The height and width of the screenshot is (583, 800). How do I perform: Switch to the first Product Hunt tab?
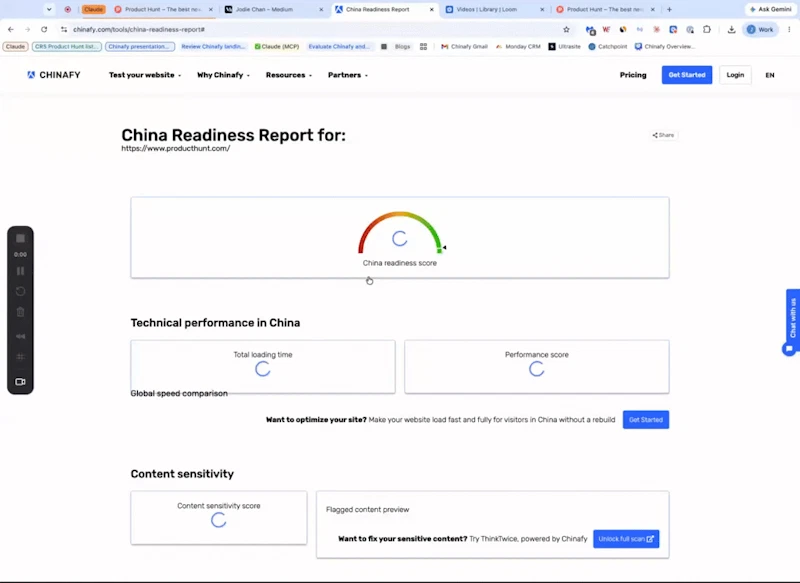162,9
